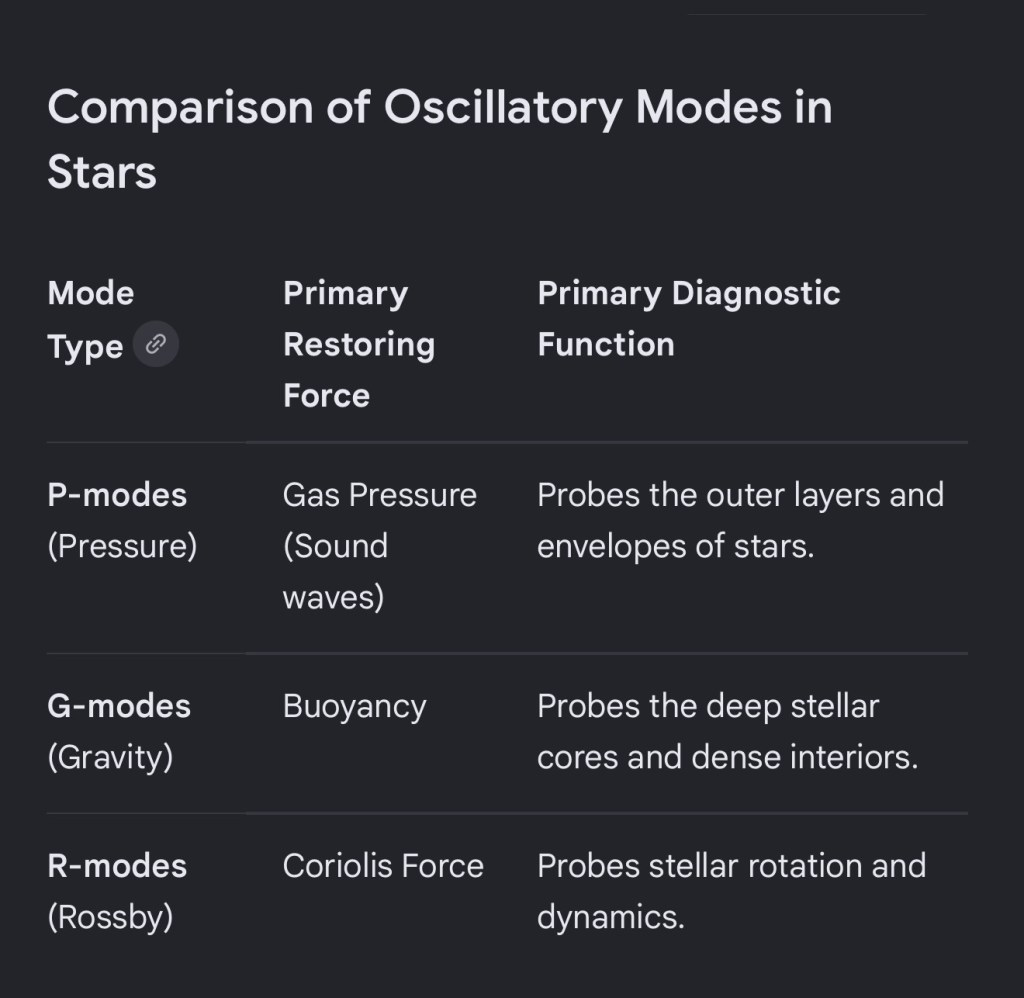This screenshot has width=1024, height=998.
Task: Select the Mode Type column header
Action: [x=91, y=319]
